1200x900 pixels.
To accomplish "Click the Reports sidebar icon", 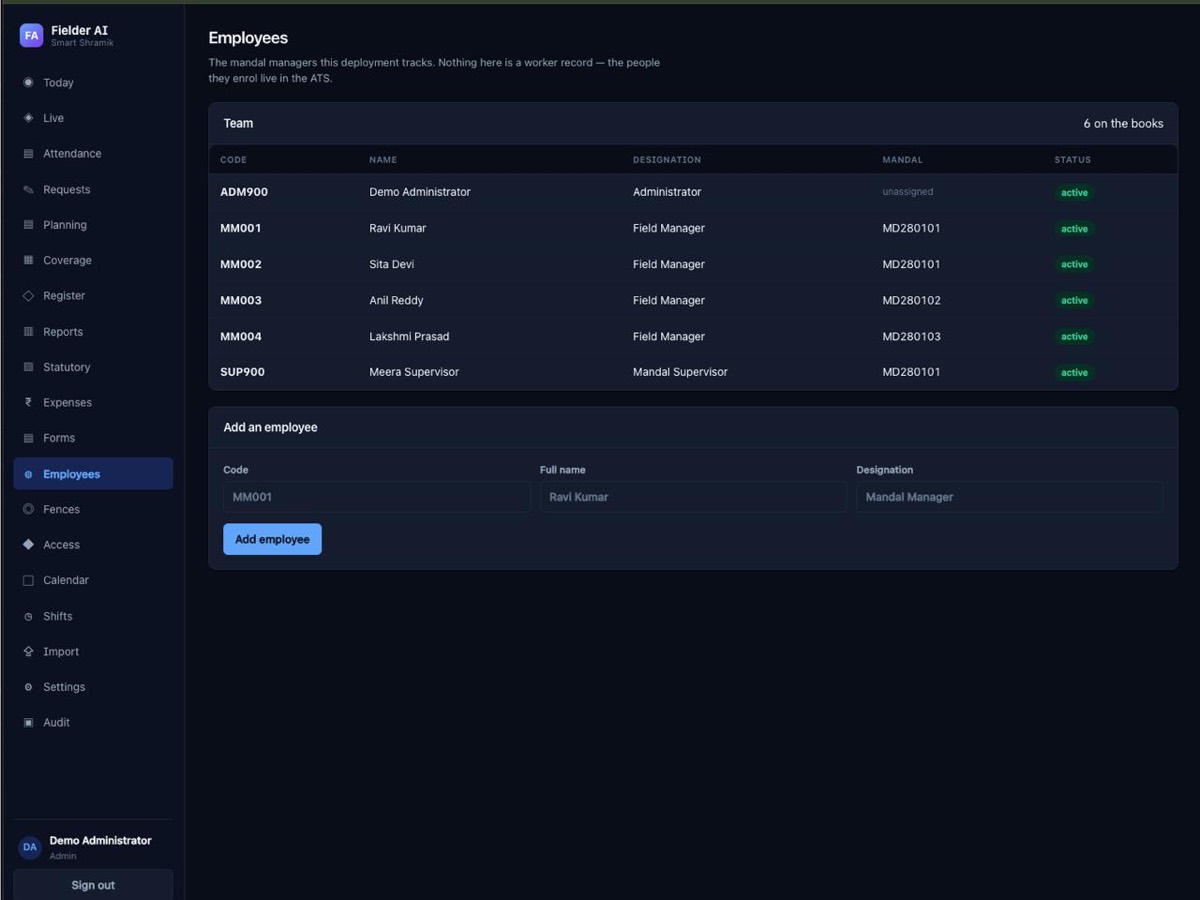I will tap(28, 332).
